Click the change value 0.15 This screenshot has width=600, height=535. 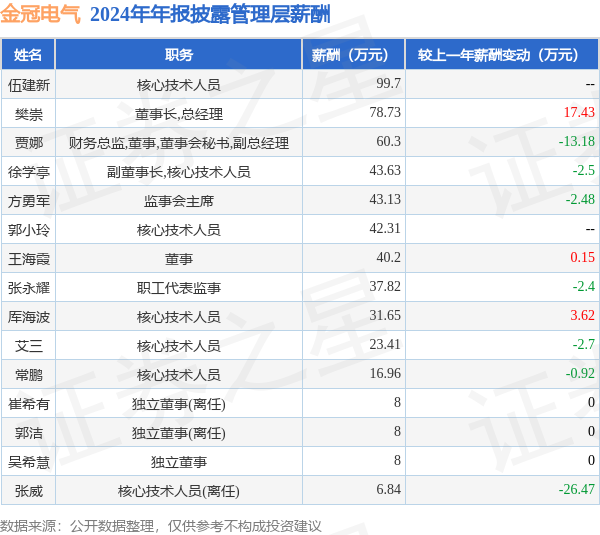[x=582, y=258]
